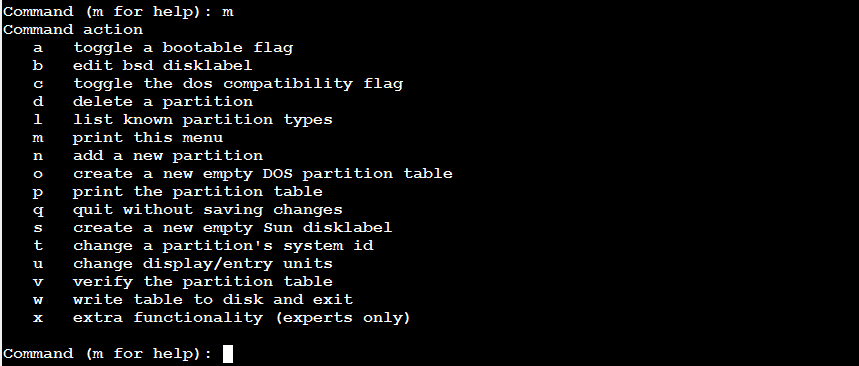Click 'change a partition's system id' line
The image size is (859, 366).
[223, 245]
